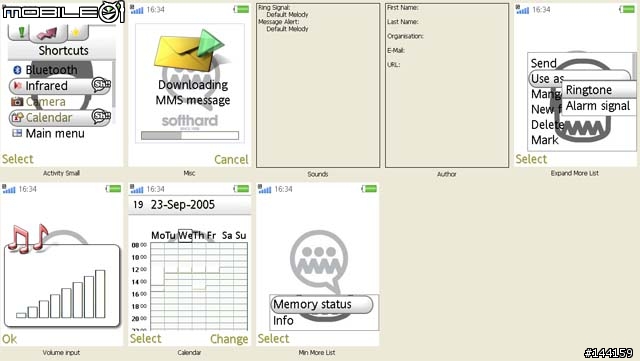Choose Send in the Expand More List

point(544,63)
